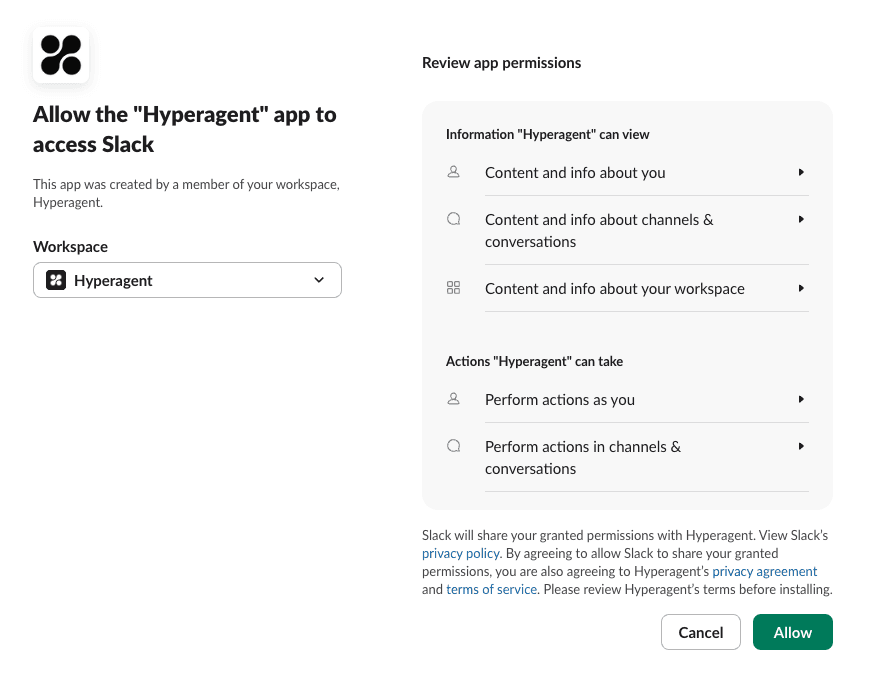Expand arrow for Content and info about you
This screenshot has width=879, height=687.
tap(801, 172)
